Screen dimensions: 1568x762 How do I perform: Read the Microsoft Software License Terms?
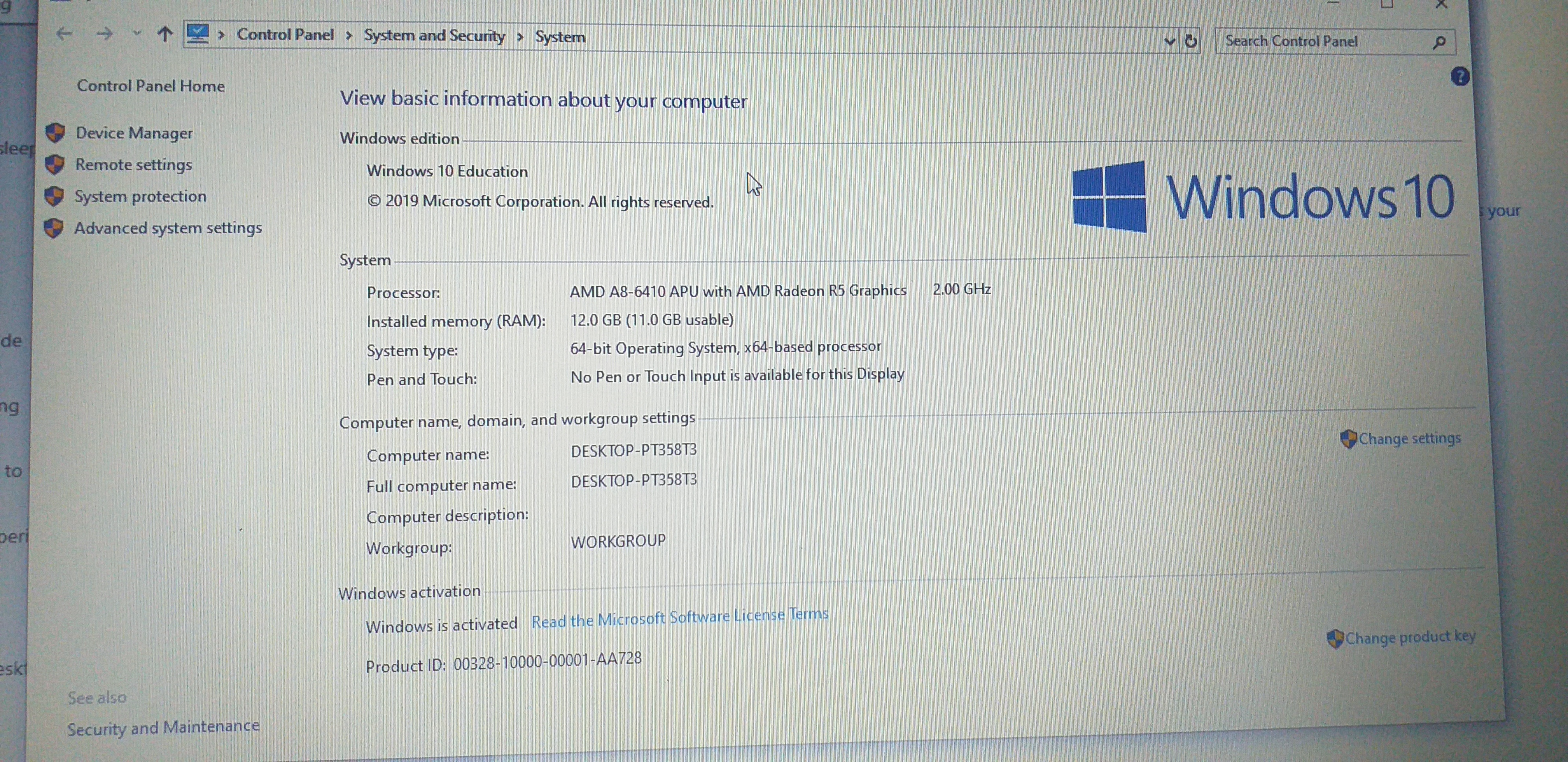coord(679,617)
